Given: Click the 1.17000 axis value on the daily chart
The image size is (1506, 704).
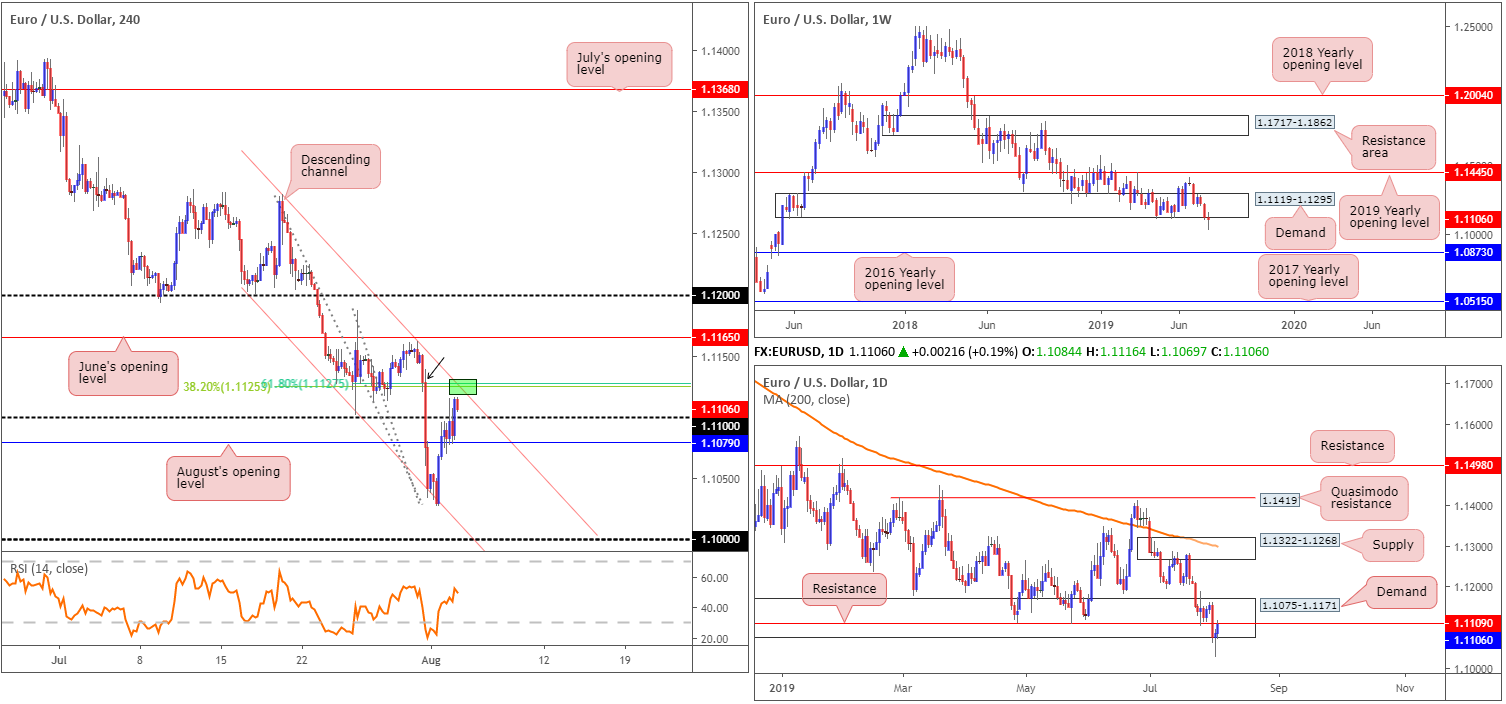Looking at the screenshot, I should pyautogui.click(x=1474, y=384).
